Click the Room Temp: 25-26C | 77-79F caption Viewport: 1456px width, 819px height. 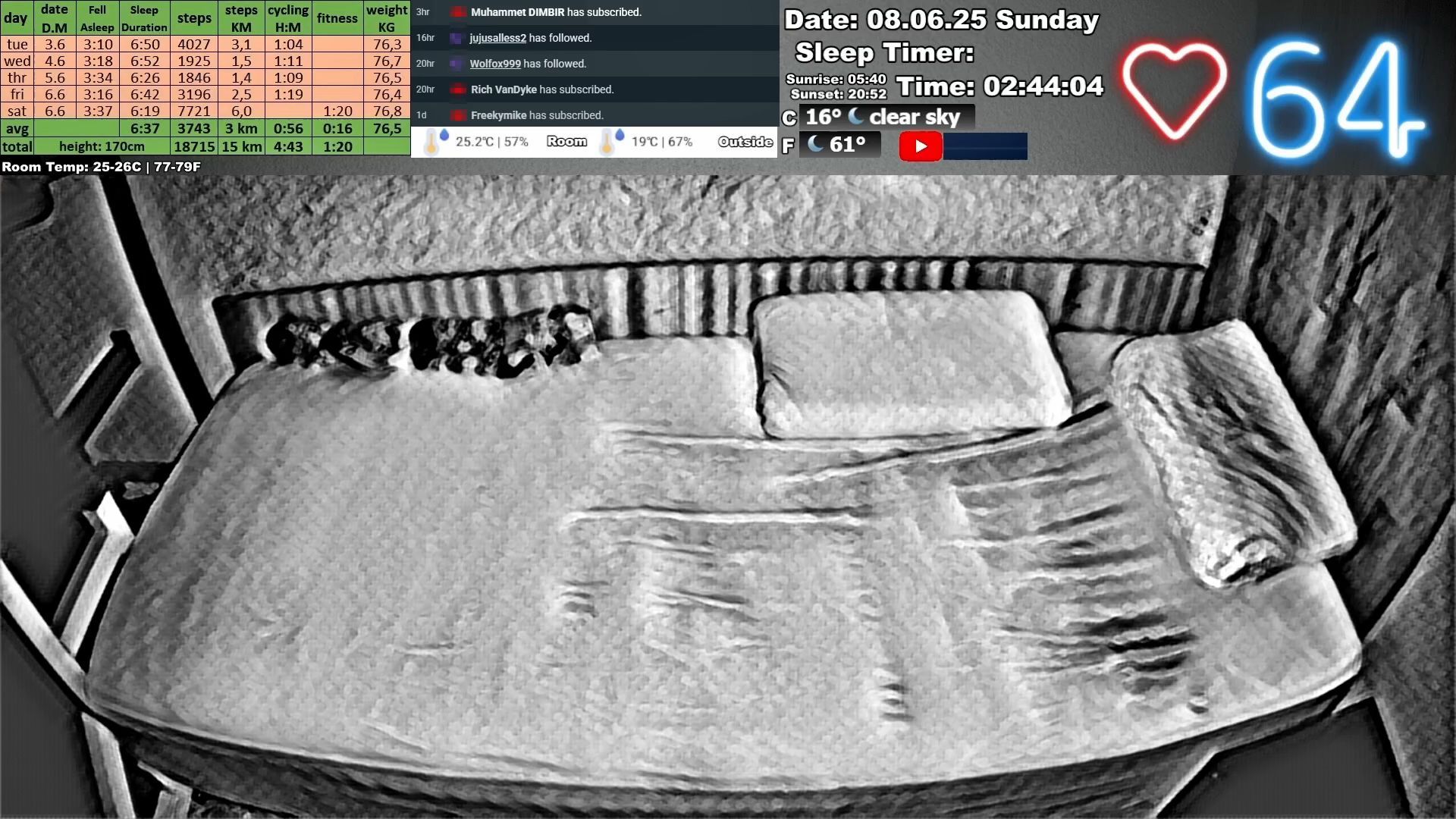pyautogui.click(x=101, y=166)
